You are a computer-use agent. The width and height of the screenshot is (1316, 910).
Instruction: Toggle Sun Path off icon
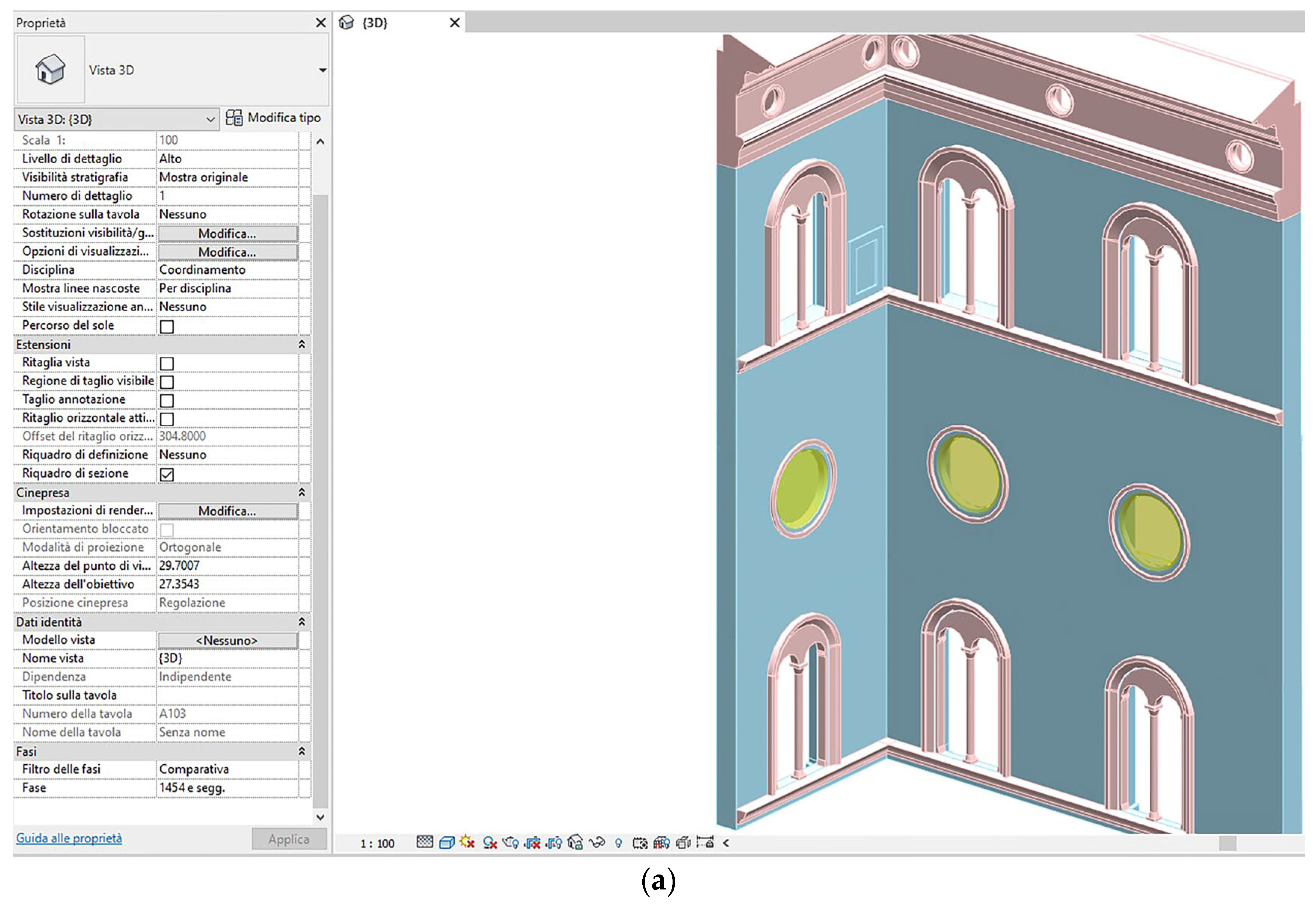click(467, 842)
